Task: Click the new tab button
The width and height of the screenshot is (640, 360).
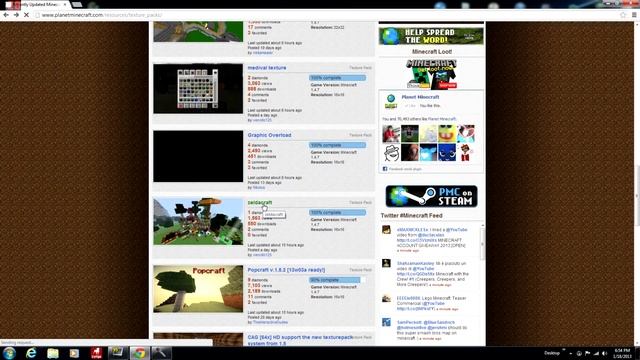Action: pos(78,5)
